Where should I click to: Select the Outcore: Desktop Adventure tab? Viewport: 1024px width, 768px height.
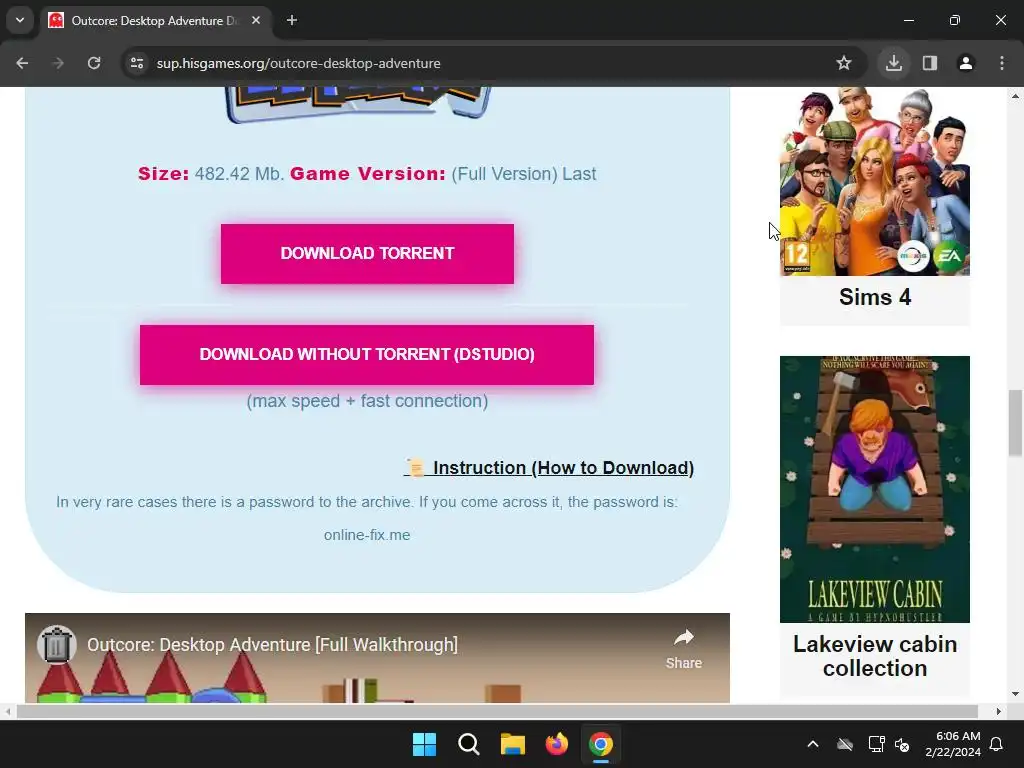tap(155, 20)
